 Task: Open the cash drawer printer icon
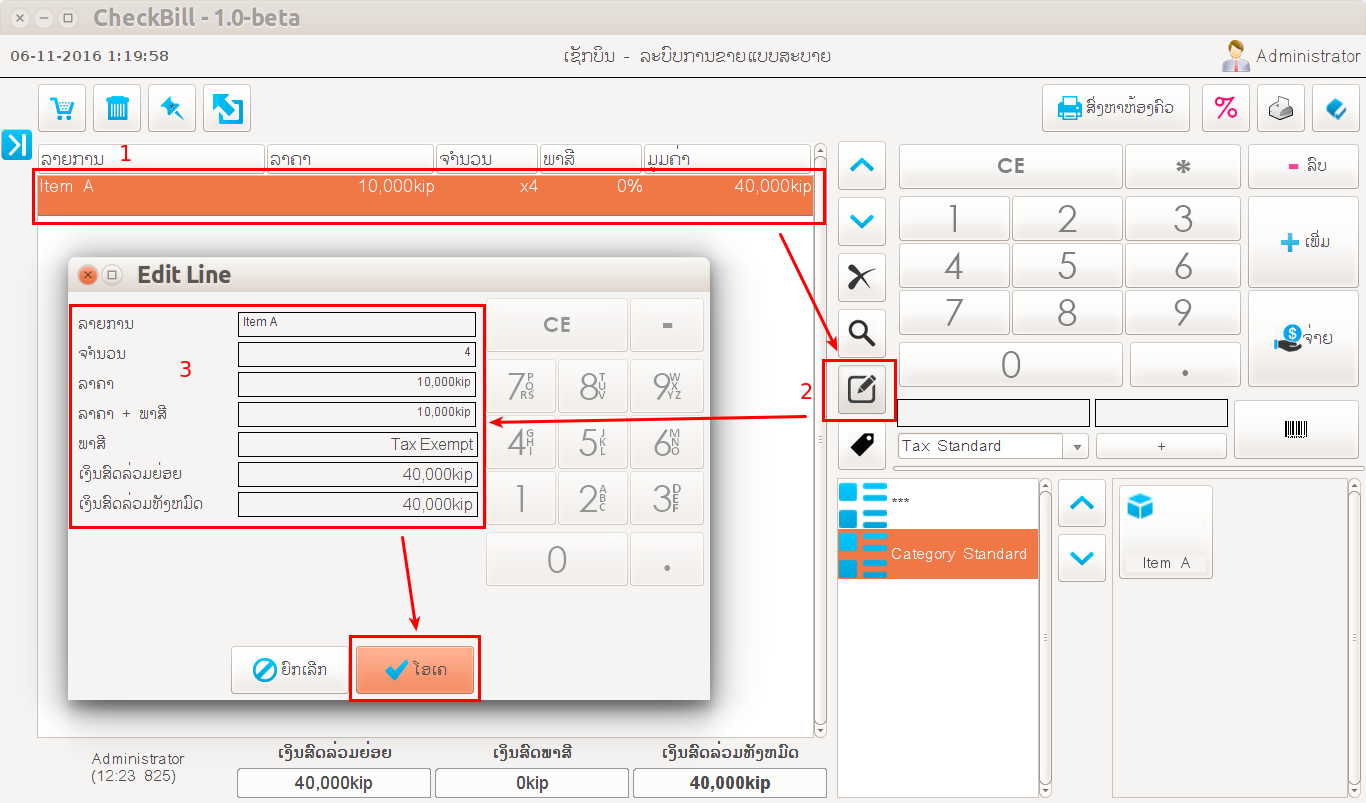pyautogui.click(x=1281, y=108)
